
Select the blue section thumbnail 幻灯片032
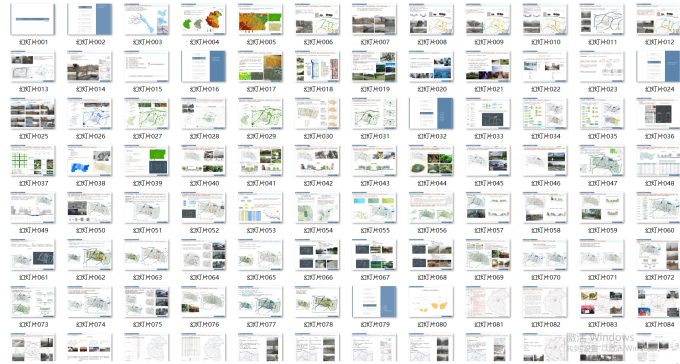[432, 113]
